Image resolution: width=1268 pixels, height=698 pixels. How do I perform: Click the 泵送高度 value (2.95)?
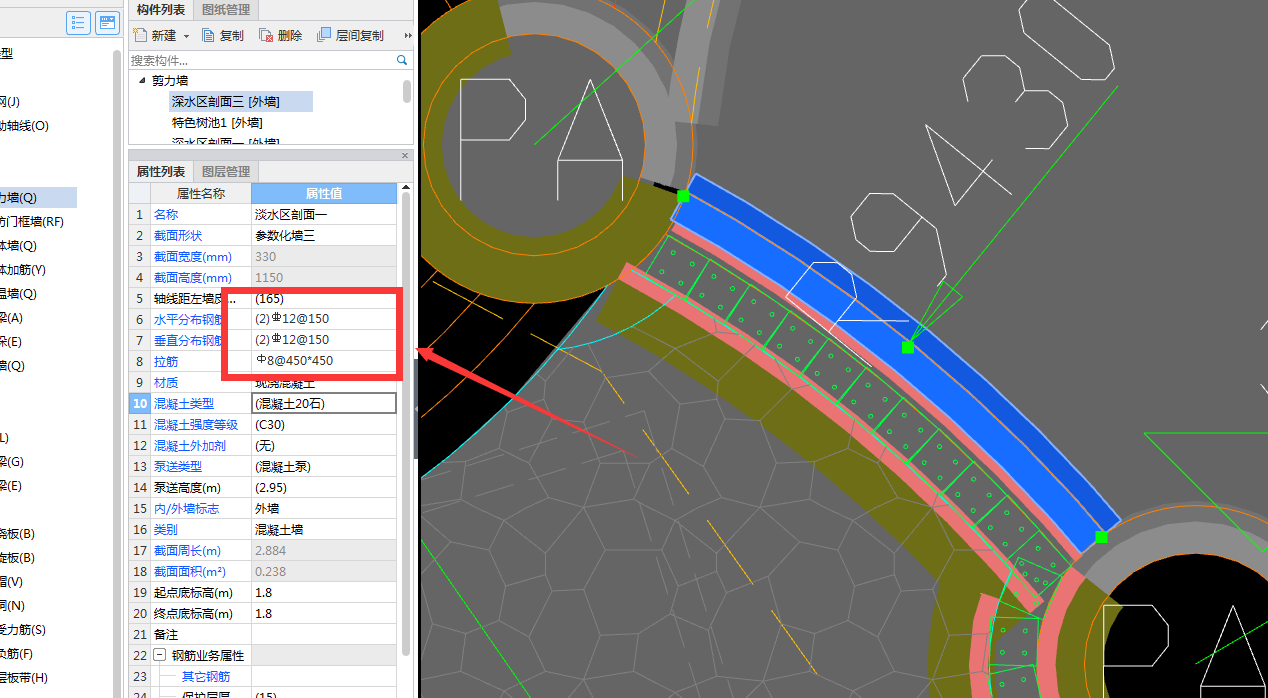tap(323, 487)
